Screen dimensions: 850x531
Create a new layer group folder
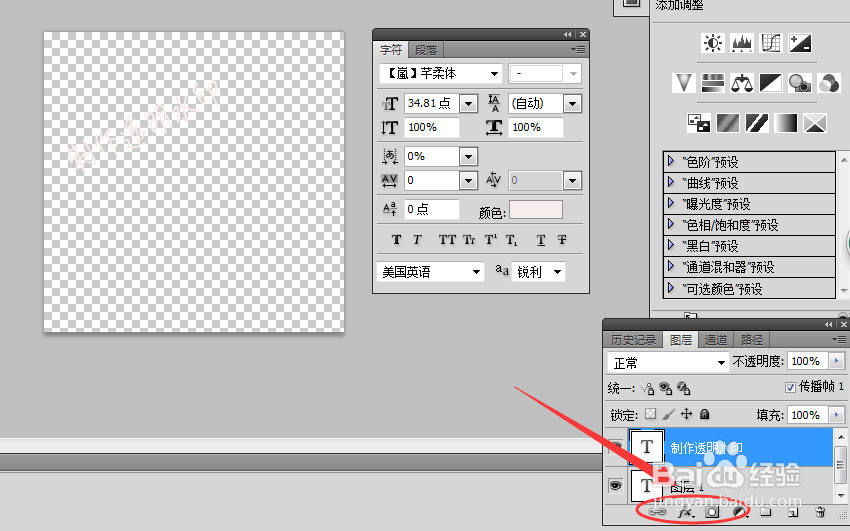click(765, 511)
